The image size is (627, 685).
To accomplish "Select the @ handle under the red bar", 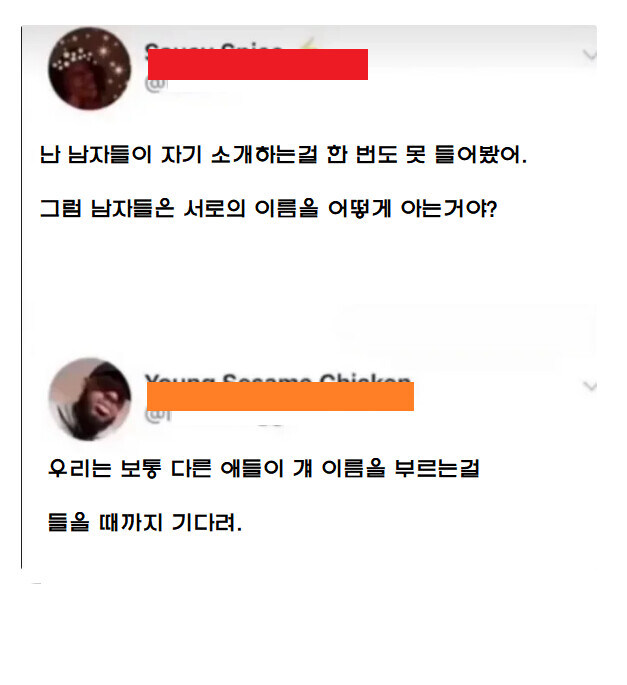I will [x=156, y=85].
